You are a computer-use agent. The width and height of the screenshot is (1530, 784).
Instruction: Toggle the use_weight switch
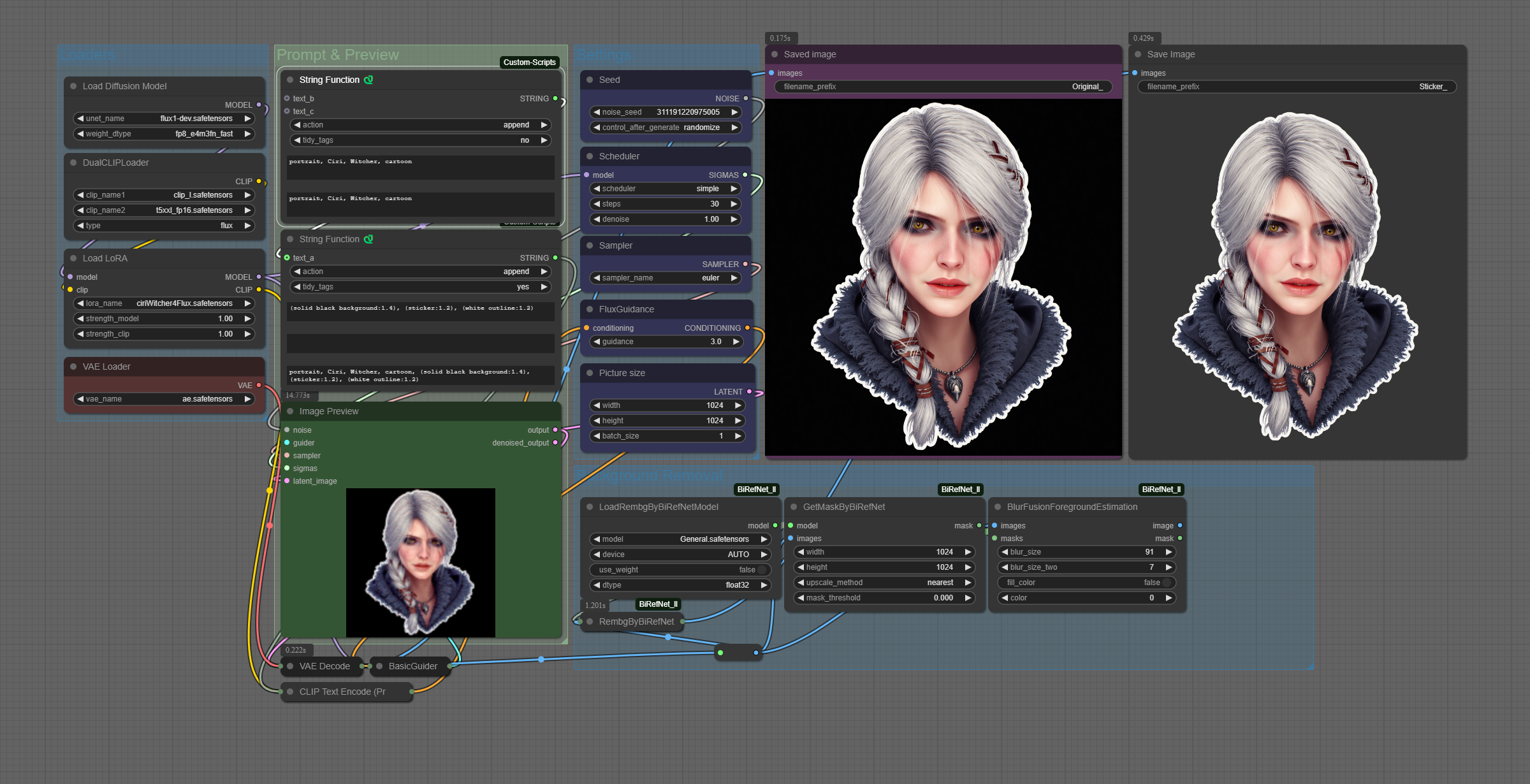click(761, 570)
